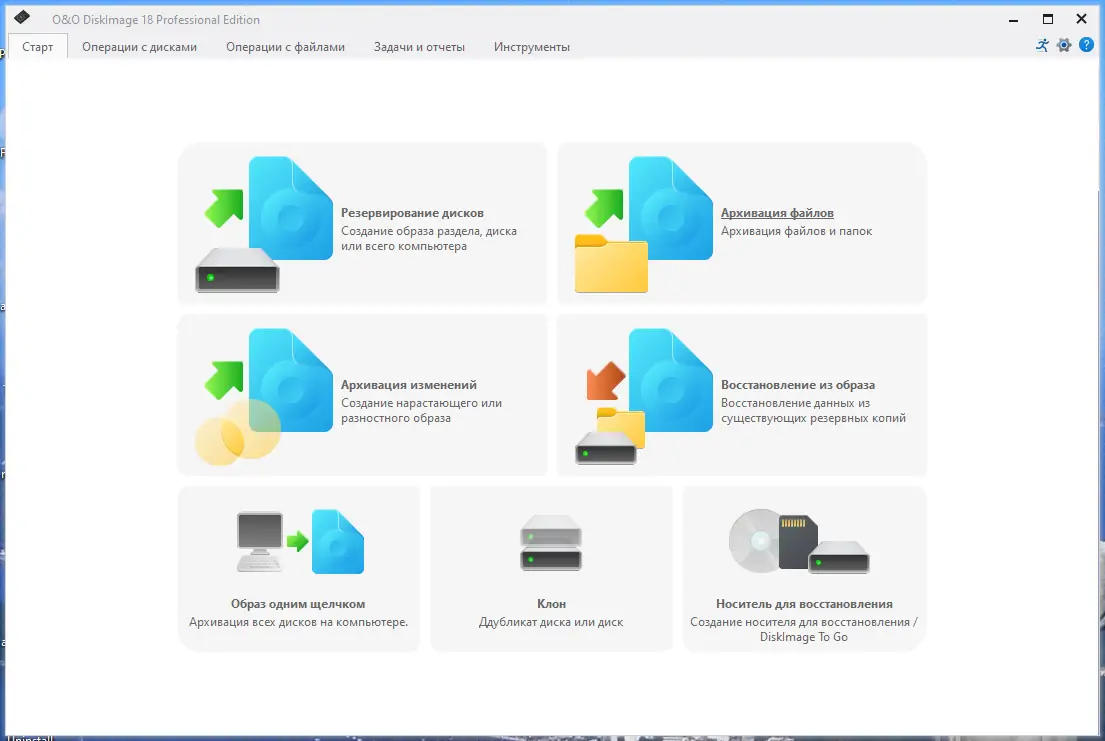The height and width of the screenshot is (741, 1105).
Task: Open the Резервирование дисков title
Action: 412,213
